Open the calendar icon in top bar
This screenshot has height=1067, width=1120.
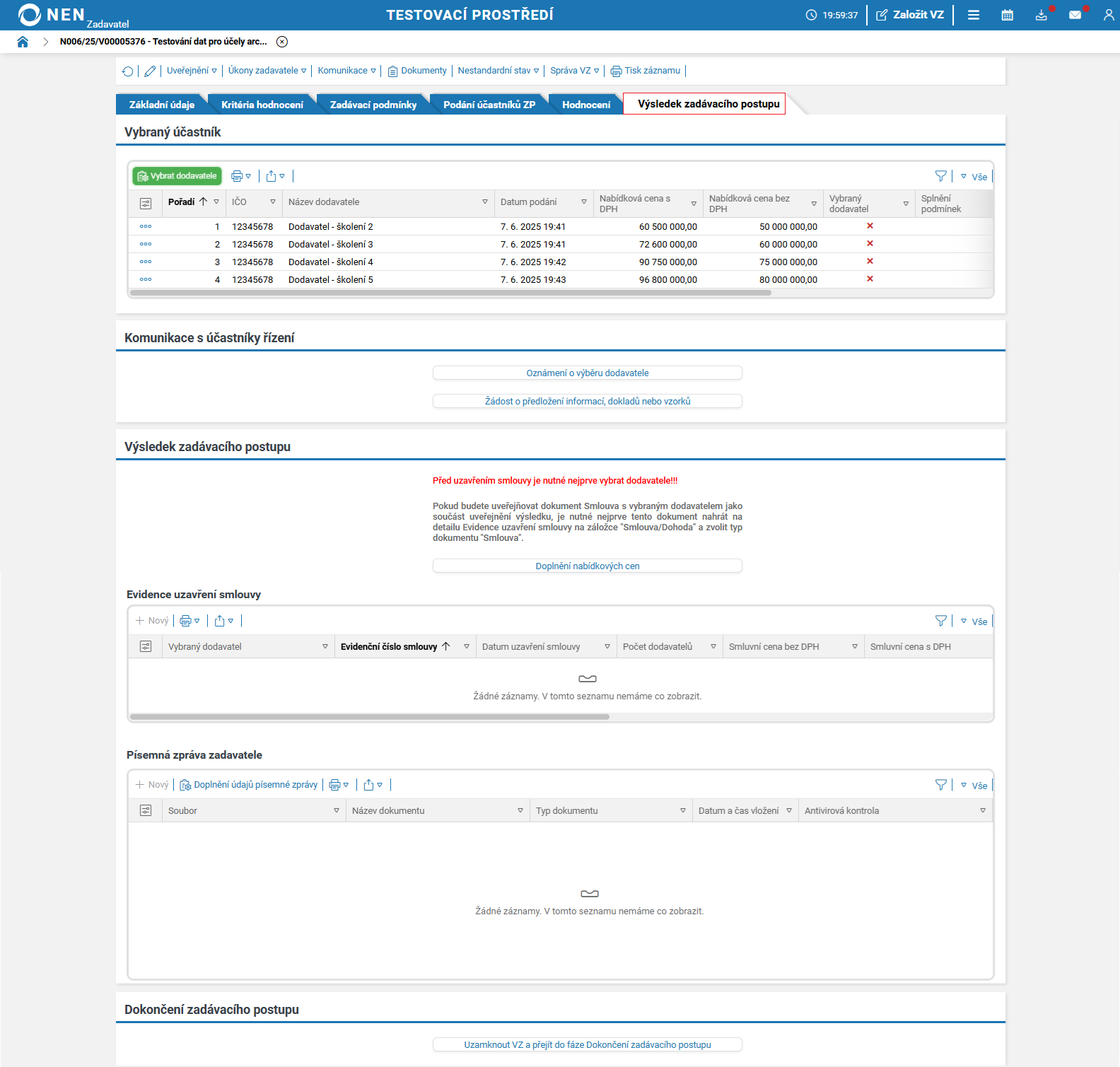pos(1008,15)
